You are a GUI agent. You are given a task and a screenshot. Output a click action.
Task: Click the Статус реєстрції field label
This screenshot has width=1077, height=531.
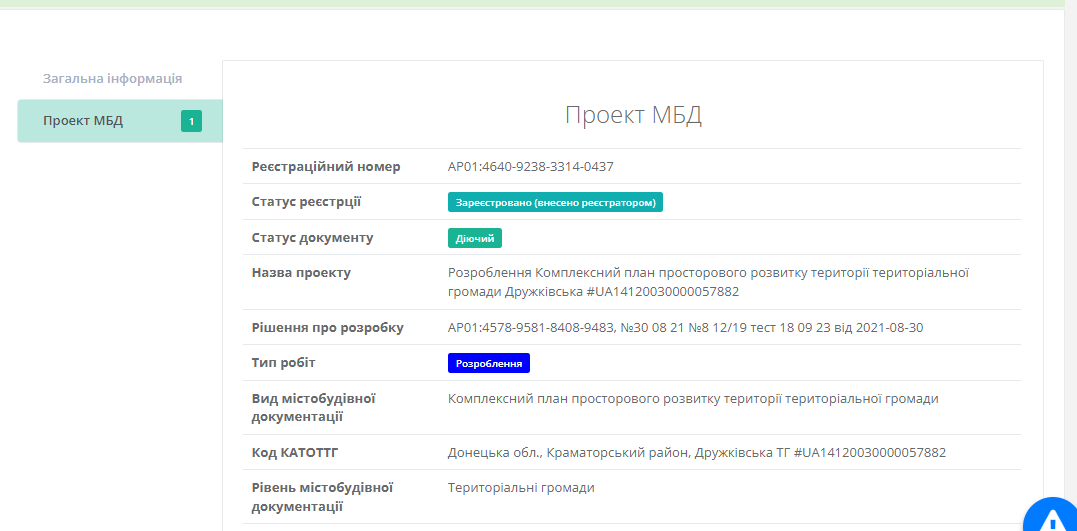[306, 202]
